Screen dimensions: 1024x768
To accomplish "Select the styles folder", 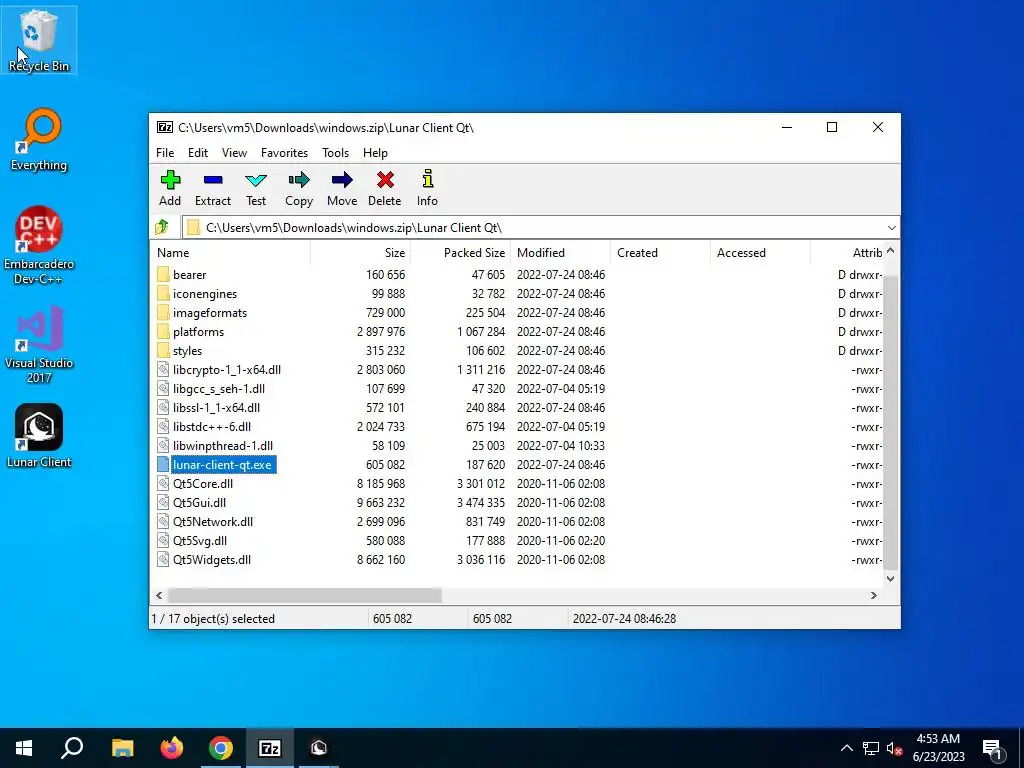I will pos(187,351).
